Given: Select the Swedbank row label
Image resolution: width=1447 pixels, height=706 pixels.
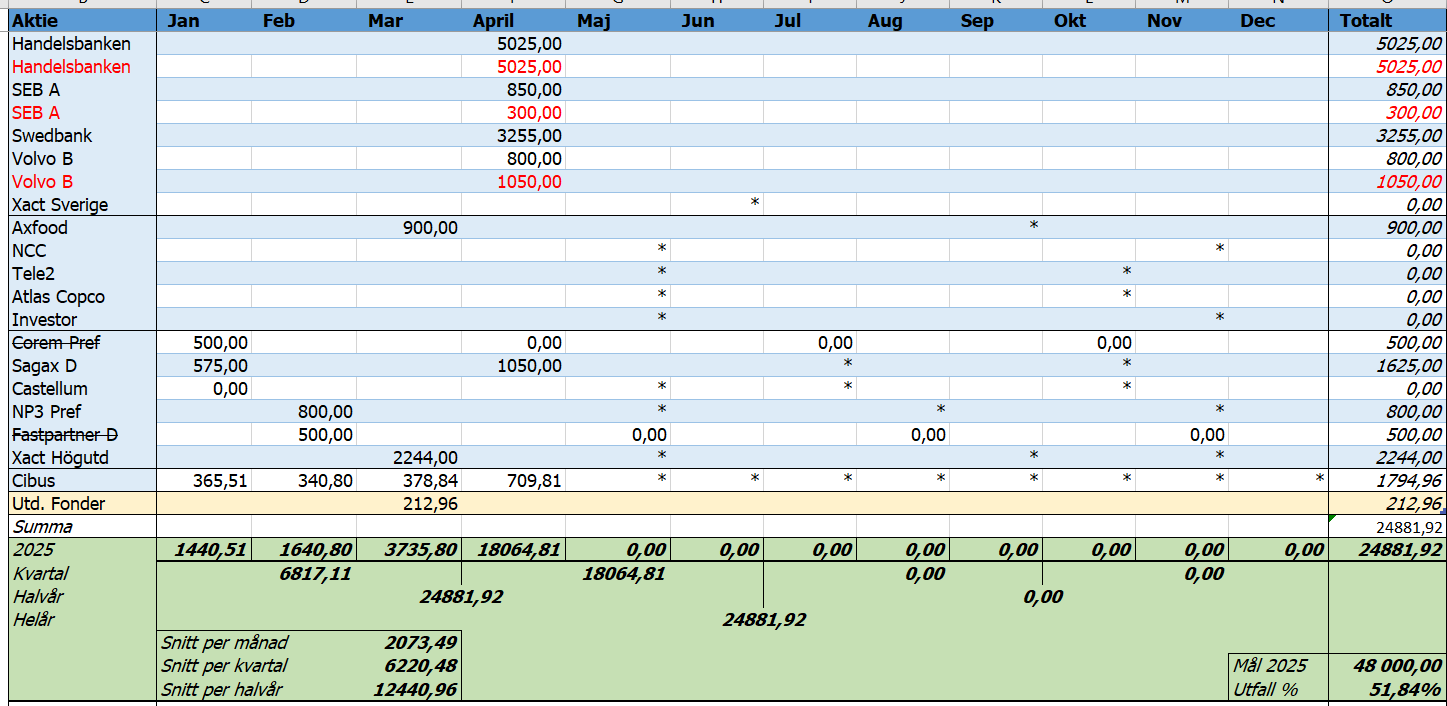Looking at the screenshot, I should pyautogui.click(x=52, y=136).
